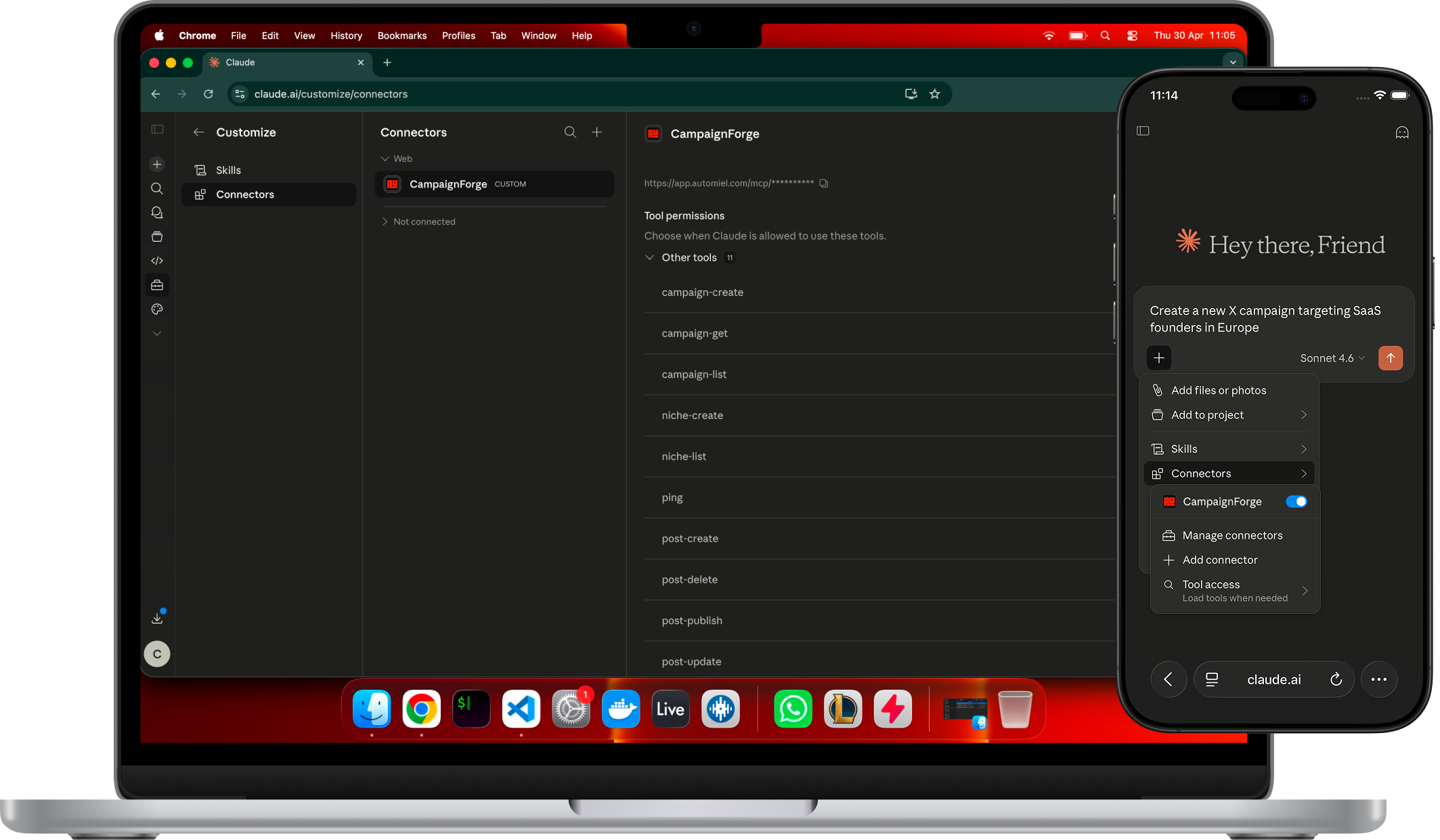Screen dimensions: 1440x840
Task: Switch to the Claude browser tab
Action: click(x=288, y=63)
